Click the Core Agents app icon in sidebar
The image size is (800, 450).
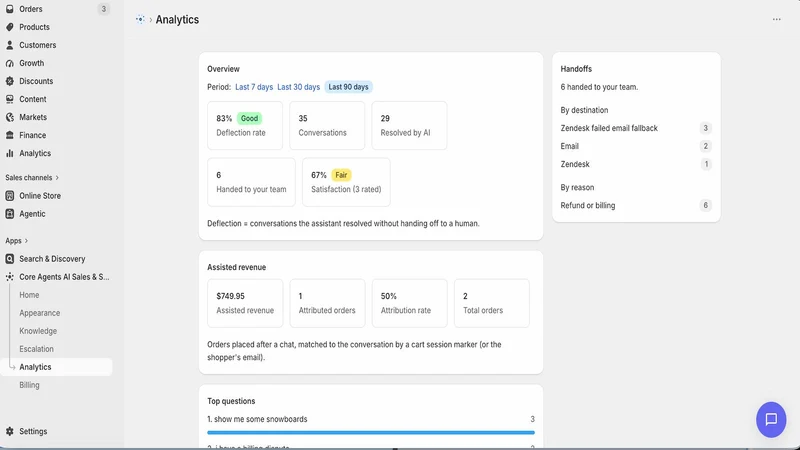coord(10,277)
